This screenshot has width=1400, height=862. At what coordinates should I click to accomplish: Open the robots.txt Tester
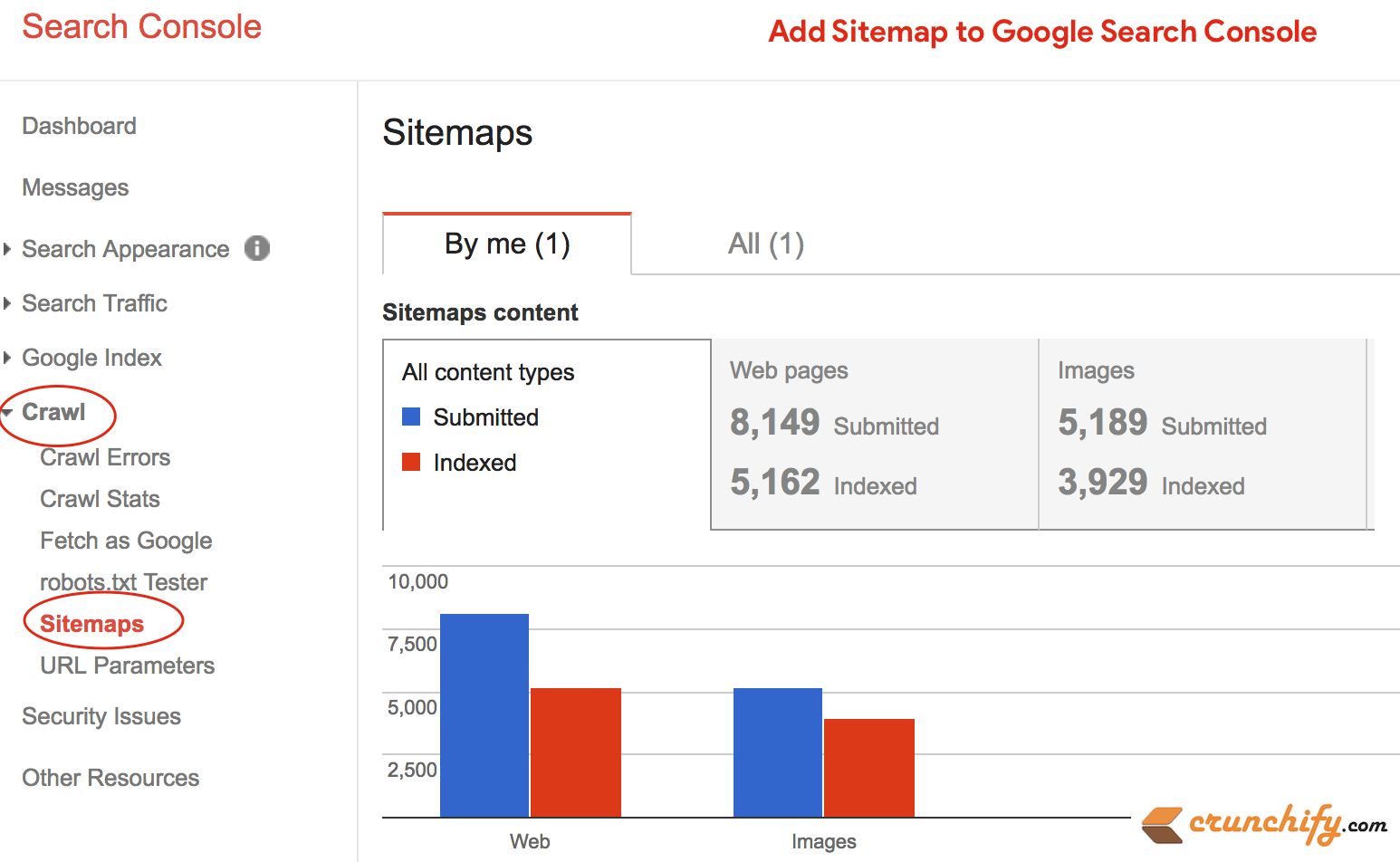pyautogui.click(x=124, y=582)
